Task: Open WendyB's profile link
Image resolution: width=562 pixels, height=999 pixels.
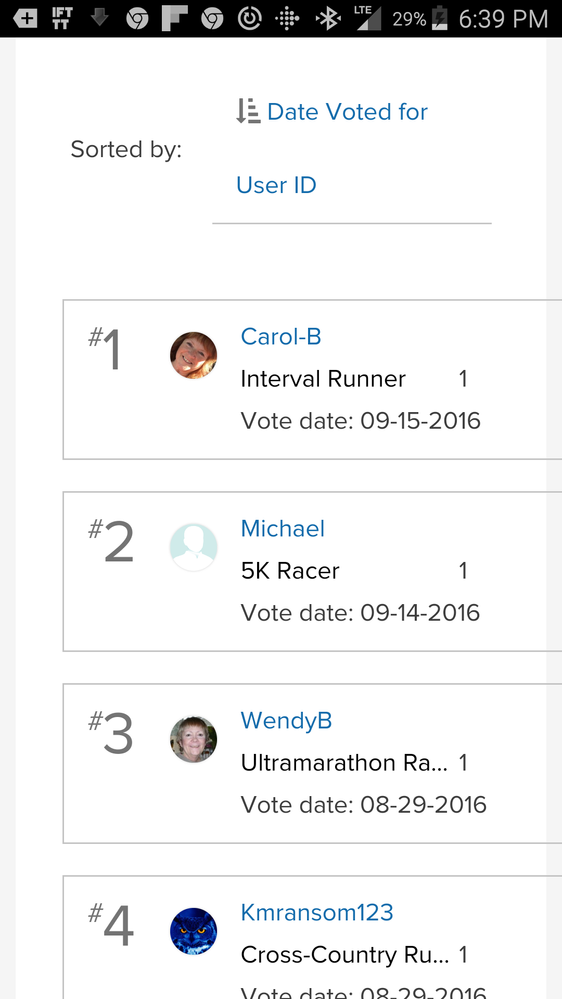Action: point(286,721)
